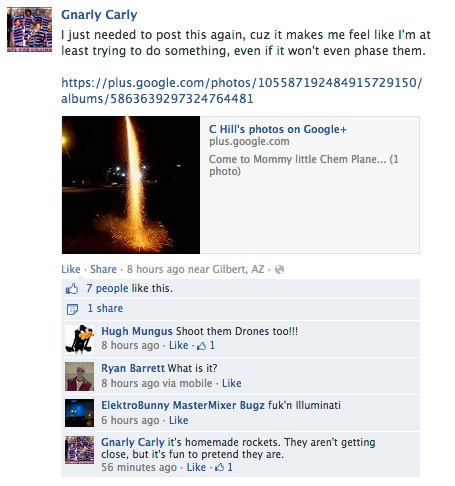Share the main post

point(103,269)
